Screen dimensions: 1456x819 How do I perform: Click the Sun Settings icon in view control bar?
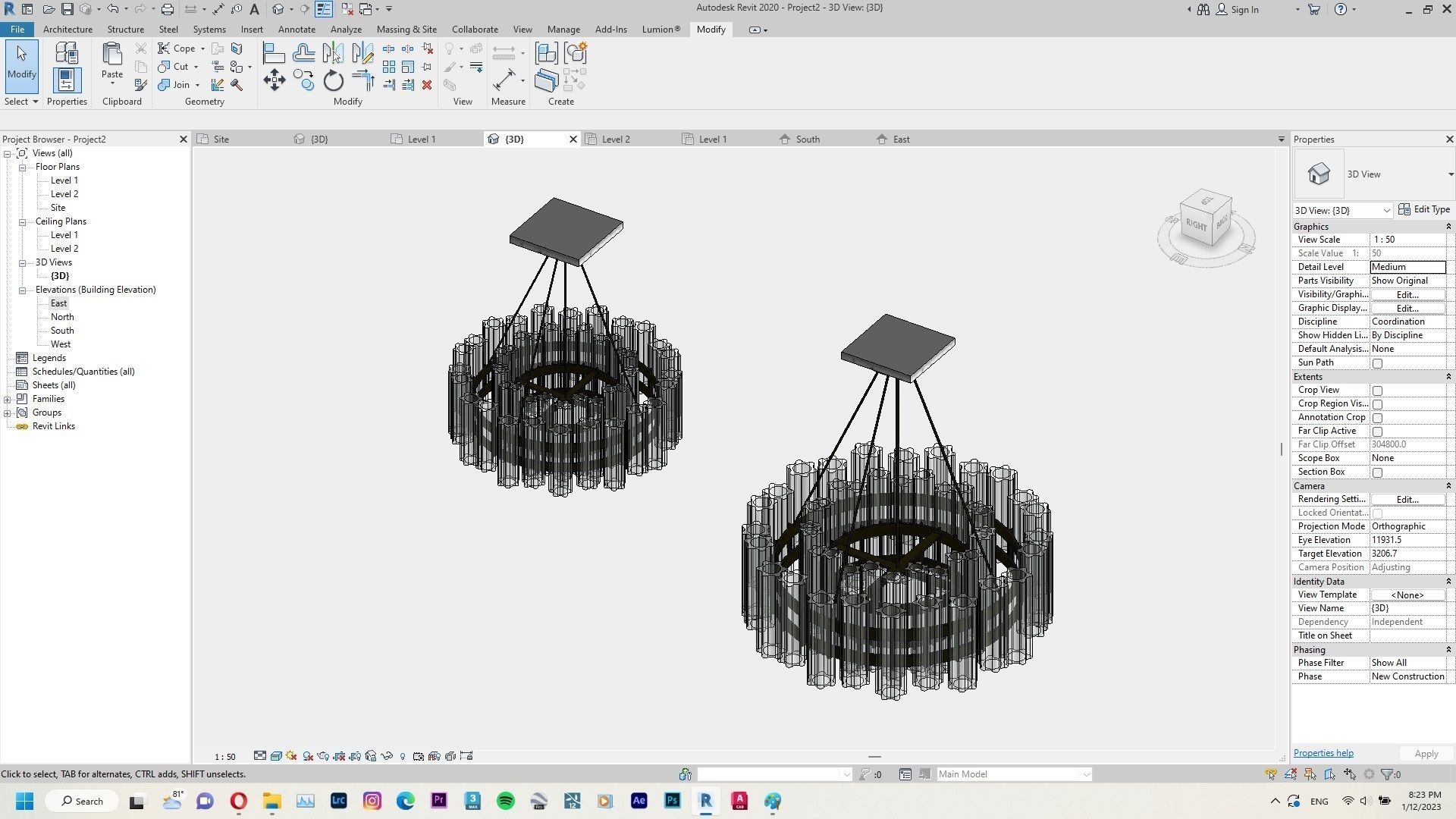(290, 755)
